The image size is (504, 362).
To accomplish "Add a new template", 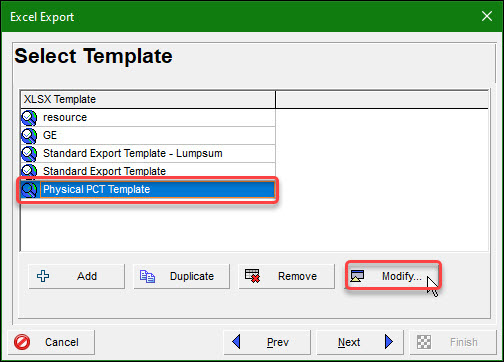I will click(x=77, y=276).
